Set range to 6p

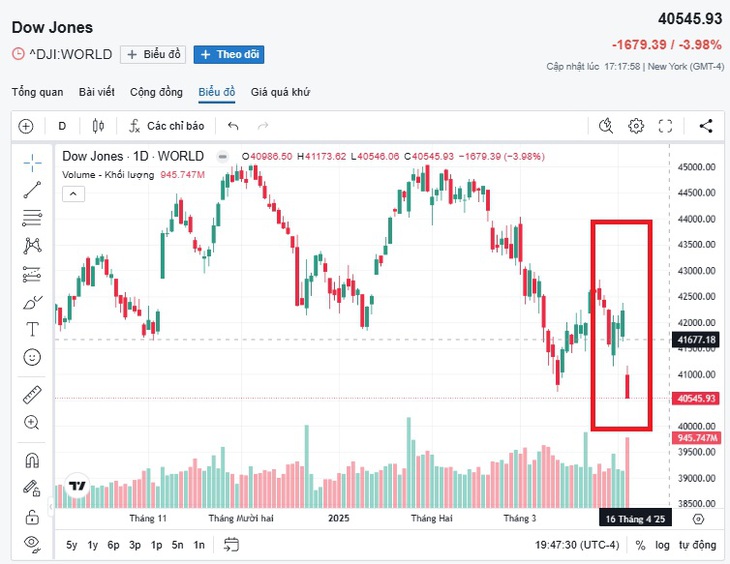point(113,545)
